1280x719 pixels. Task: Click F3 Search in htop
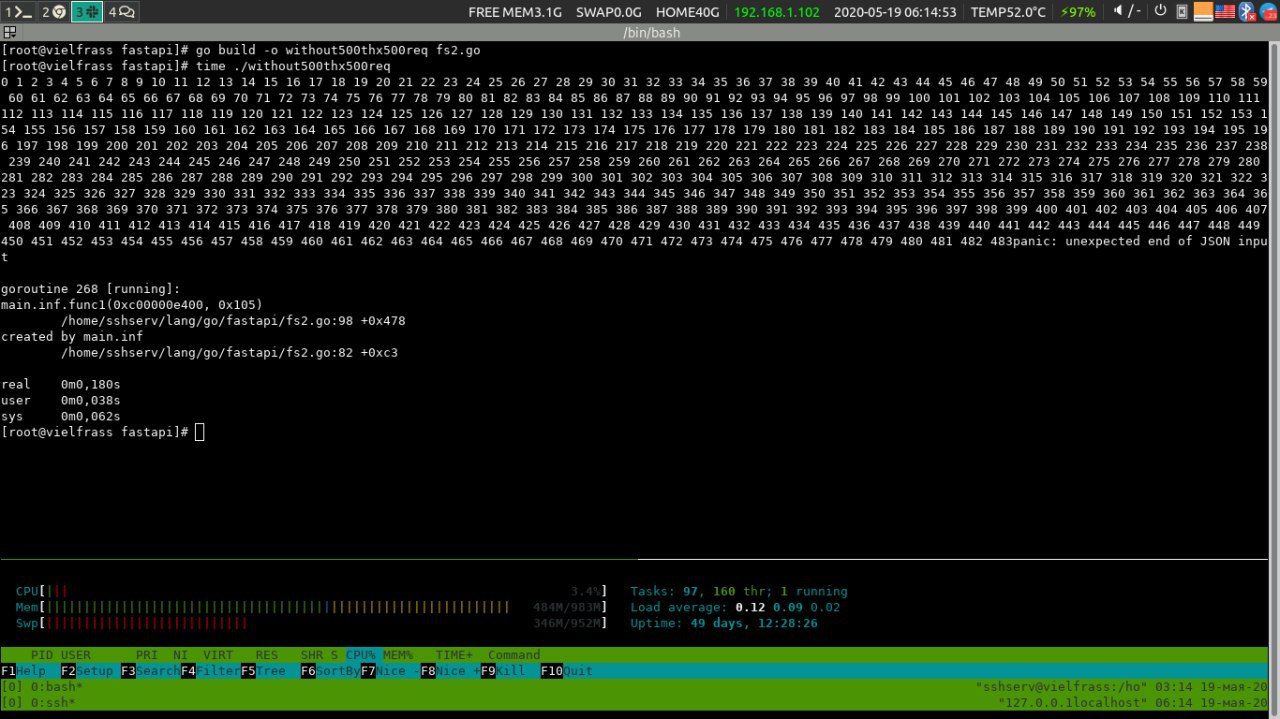150,671
